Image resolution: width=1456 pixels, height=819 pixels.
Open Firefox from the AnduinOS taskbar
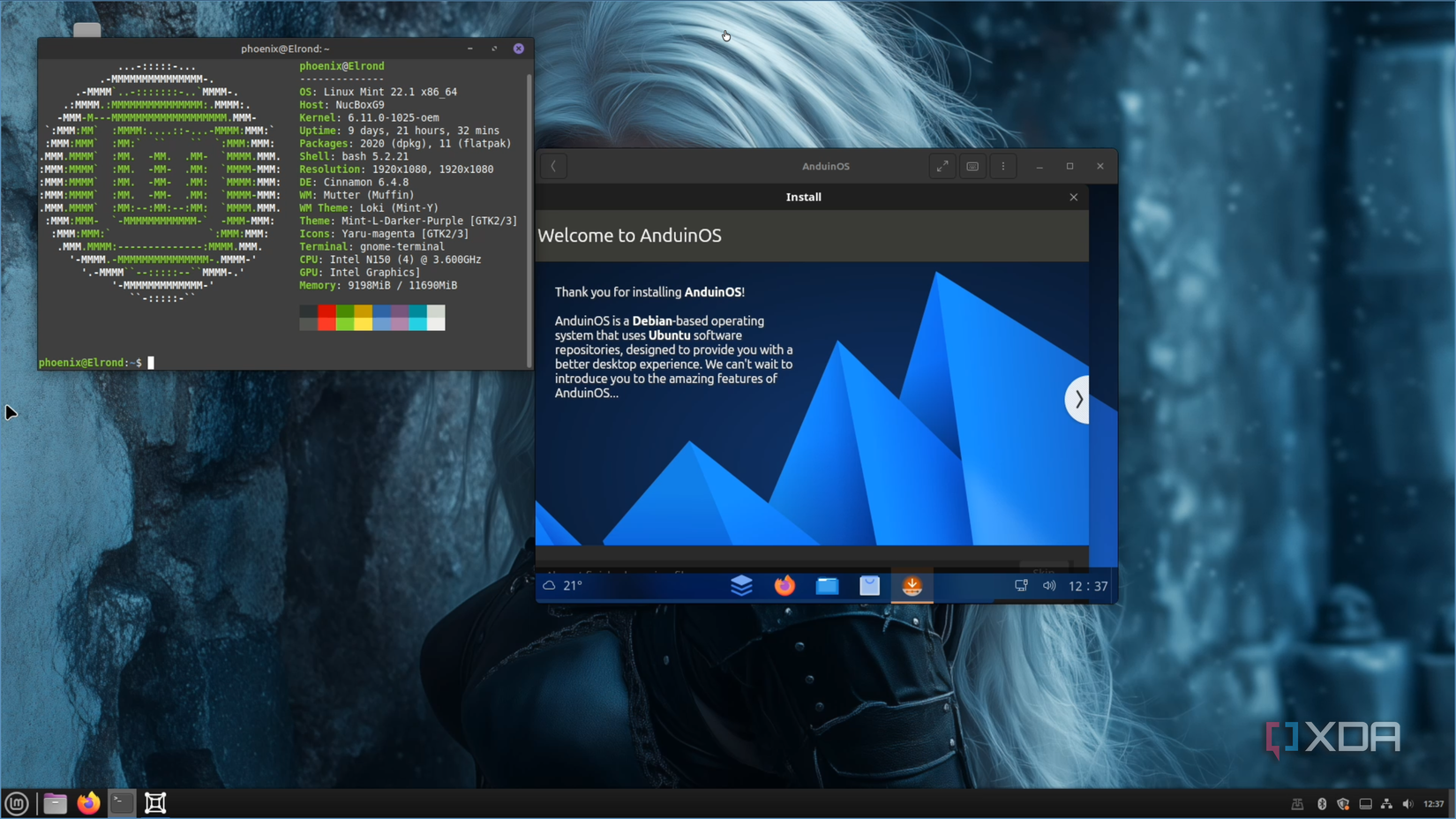784,585
